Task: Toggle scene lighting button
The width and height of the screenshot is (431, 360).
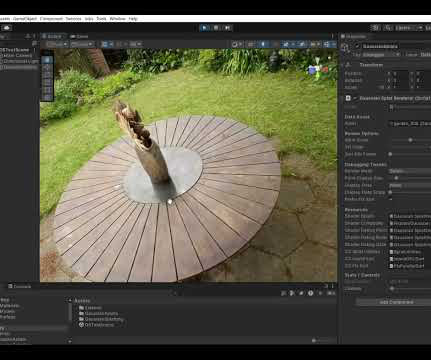Action: pos(263,44)
